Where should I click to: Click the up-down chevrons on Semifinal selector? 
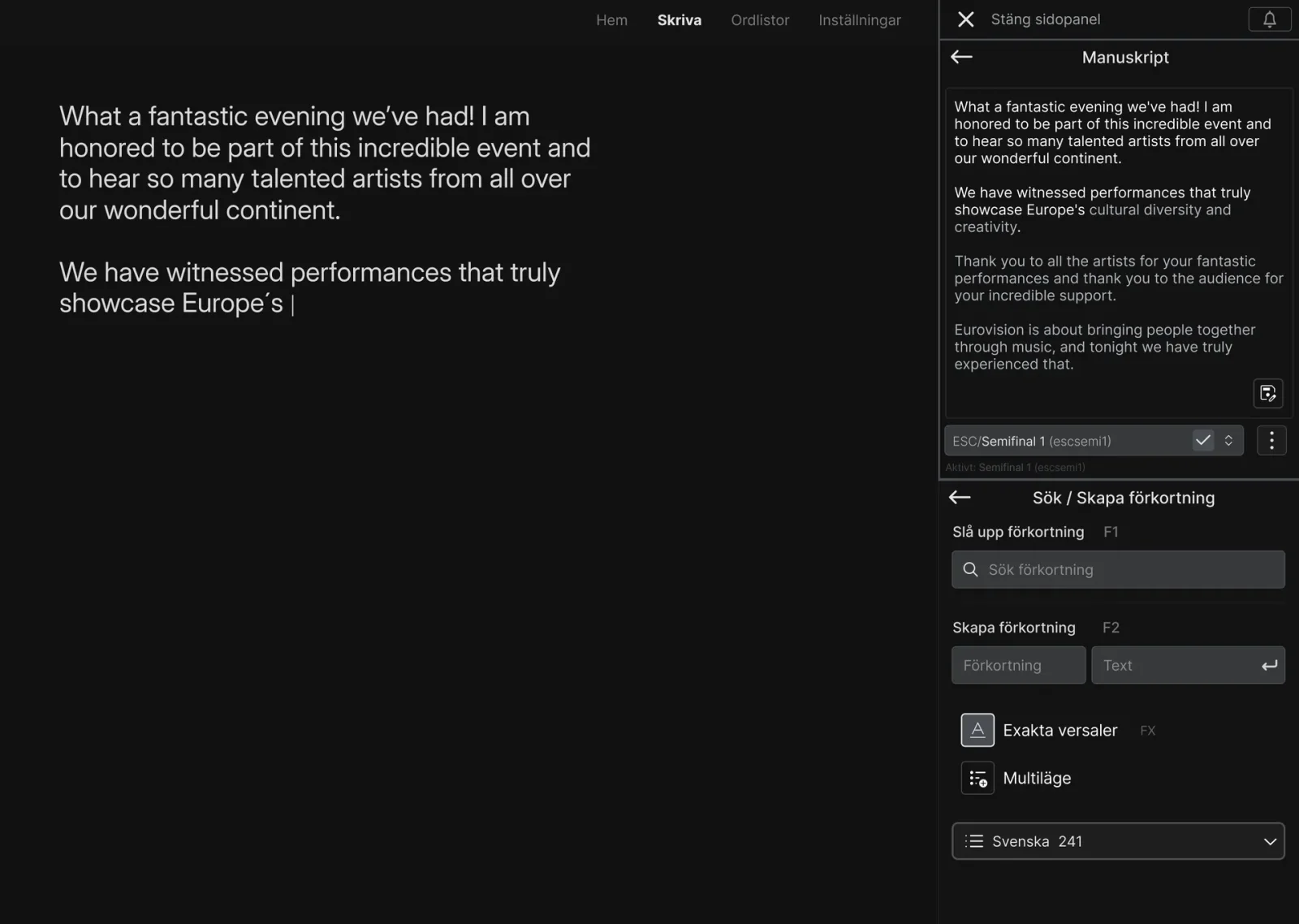point(1228,441)
